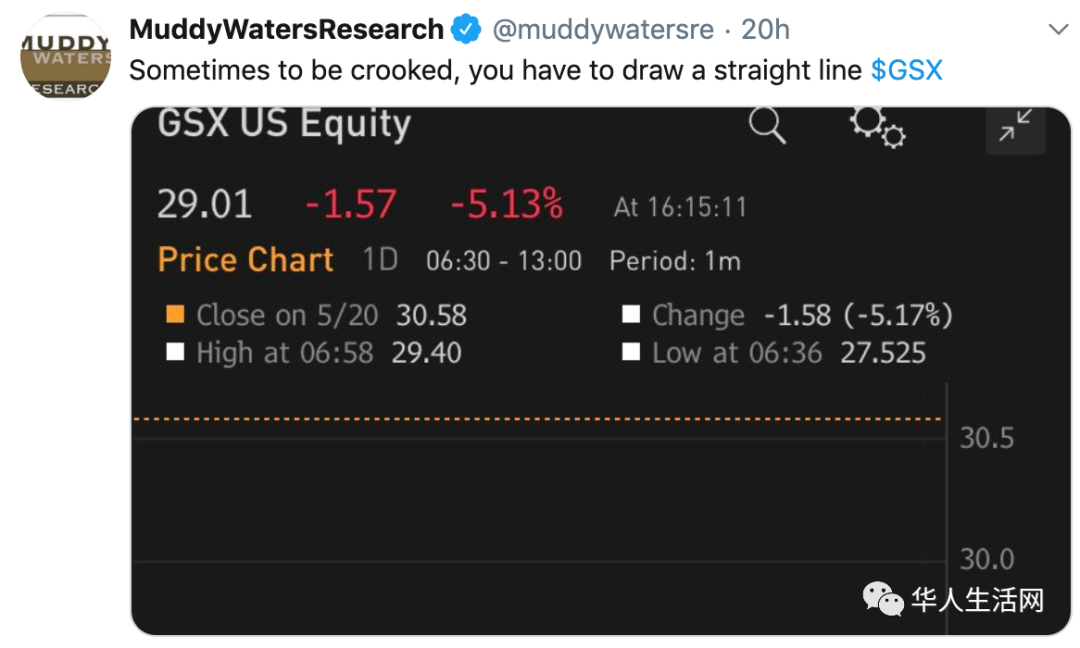Open the MuddyWaters profile avatar

(65, 56)
